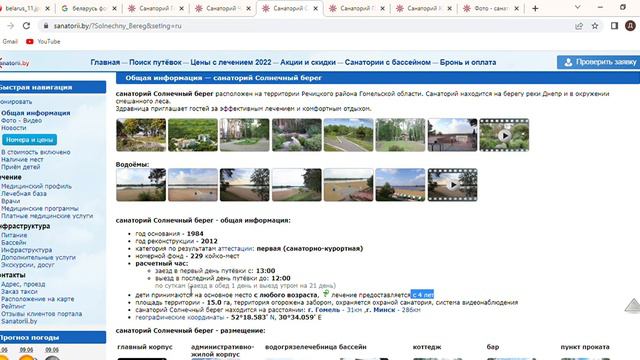640x360 pixels.
Task: Open Поиск путёвок in the top menu
Action: coord(155,62)
